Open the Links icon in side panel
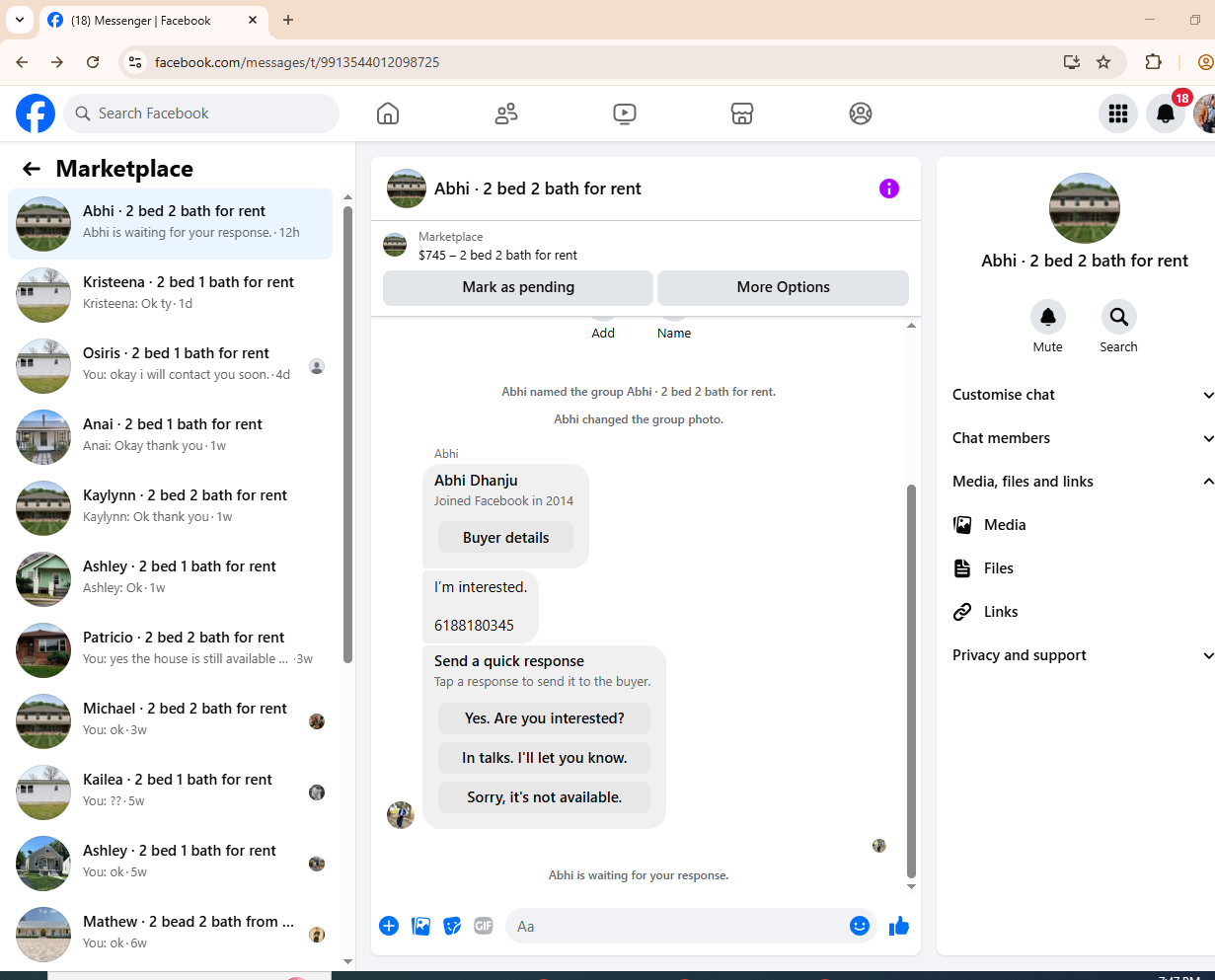Viewport: 1215px width, 980px height. tap(962, 612)
